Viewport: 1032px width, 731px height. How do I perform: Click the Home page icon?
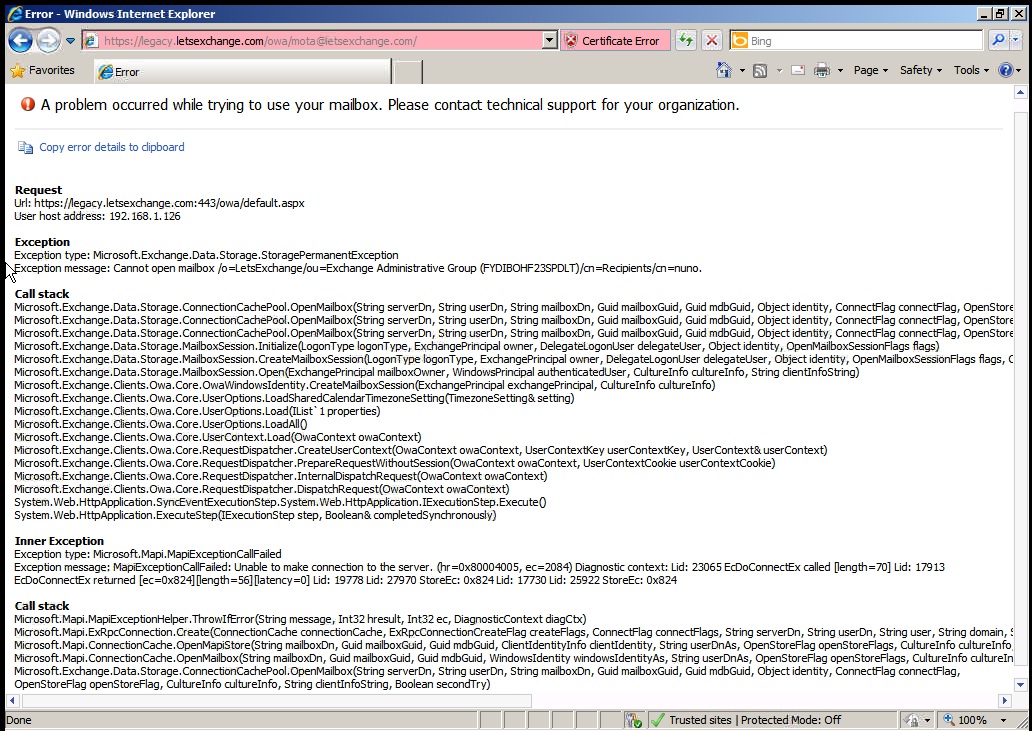pos(724,70)
